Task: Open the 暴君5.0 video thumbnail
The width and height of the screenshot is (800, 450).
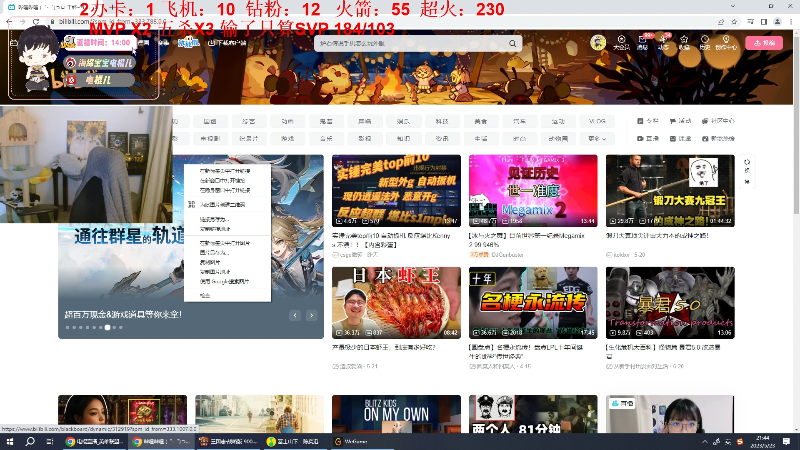Action: click(x=670, y=303)
